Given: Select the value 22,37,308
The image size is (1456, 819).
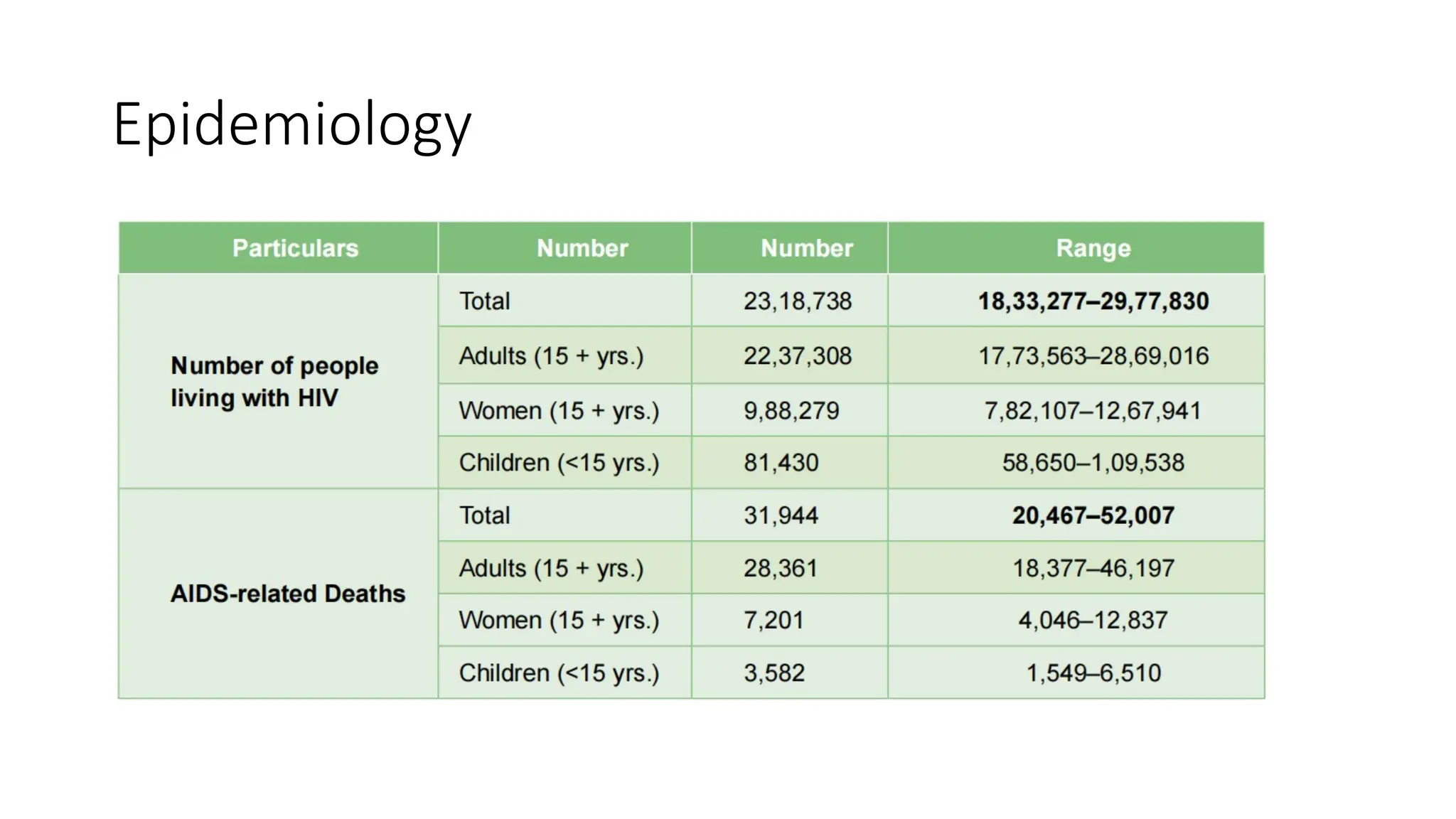Looking at the screenshot, I should [x=797, y=355].
